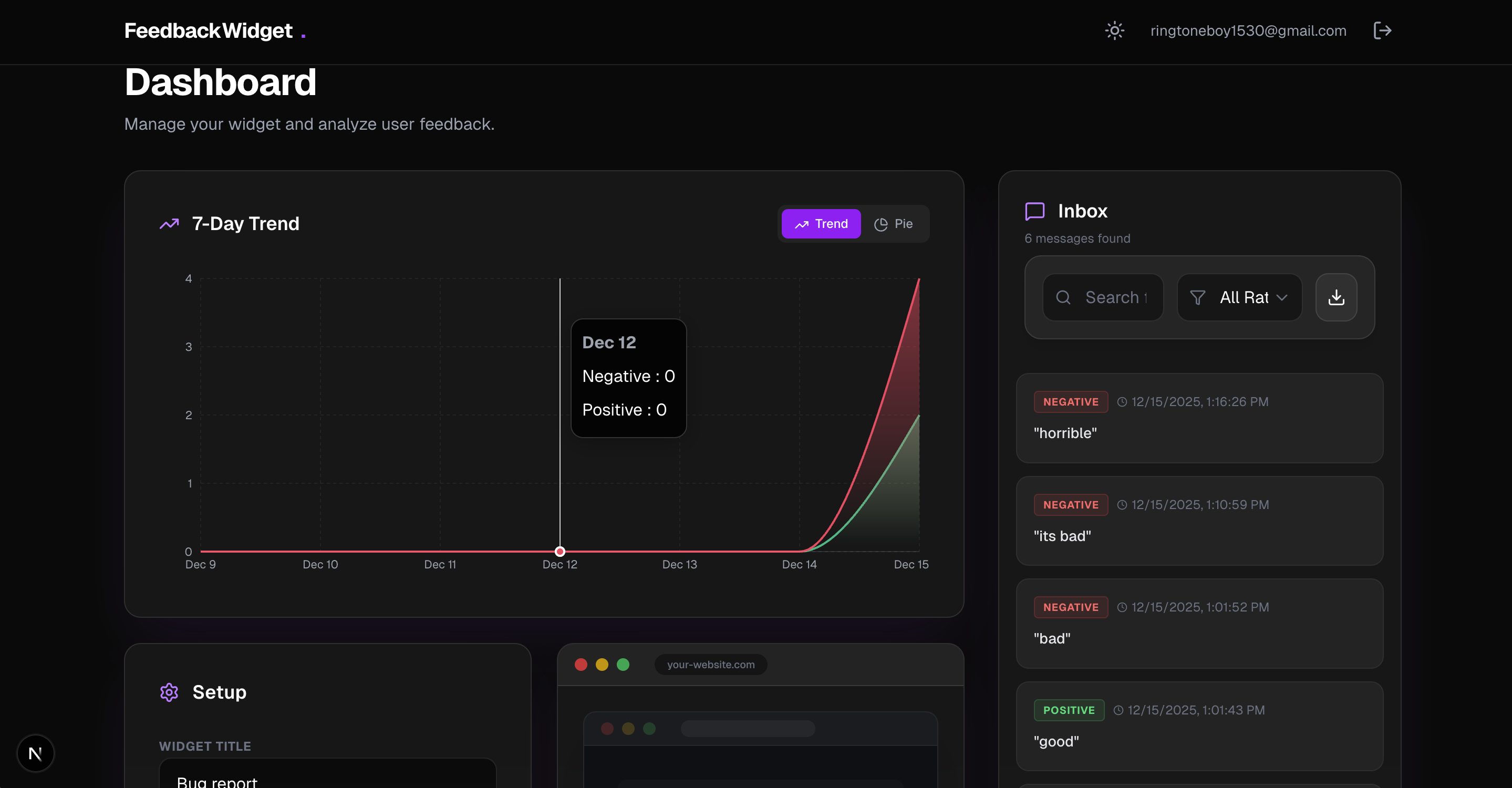Click the NEGATIVE badge on "its bad" message
The height and width of the screenshot is (788, 1512).
pos(1071,505)
